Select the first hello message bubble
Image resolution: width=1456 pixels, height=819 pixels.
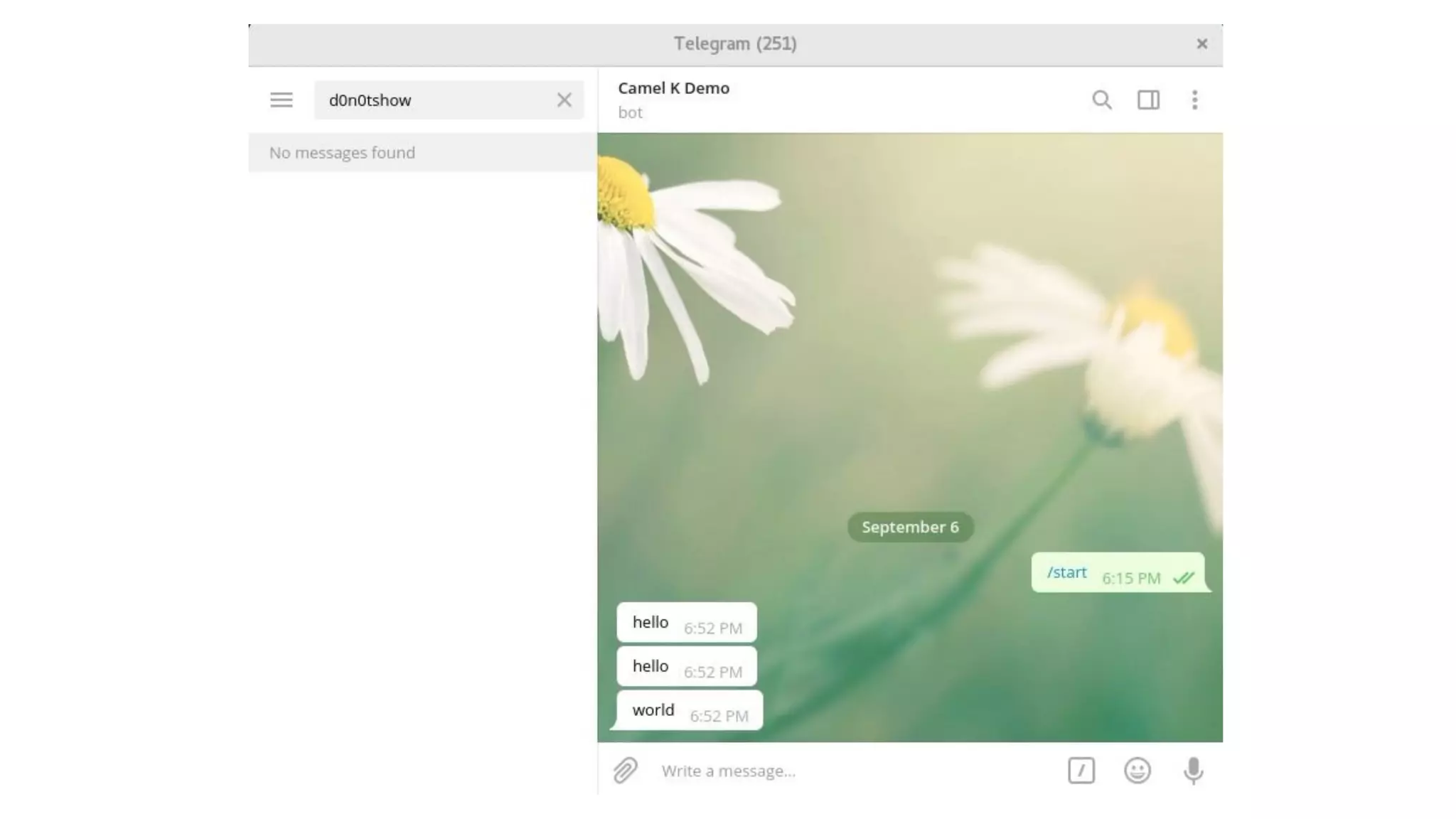pos(686,623)
